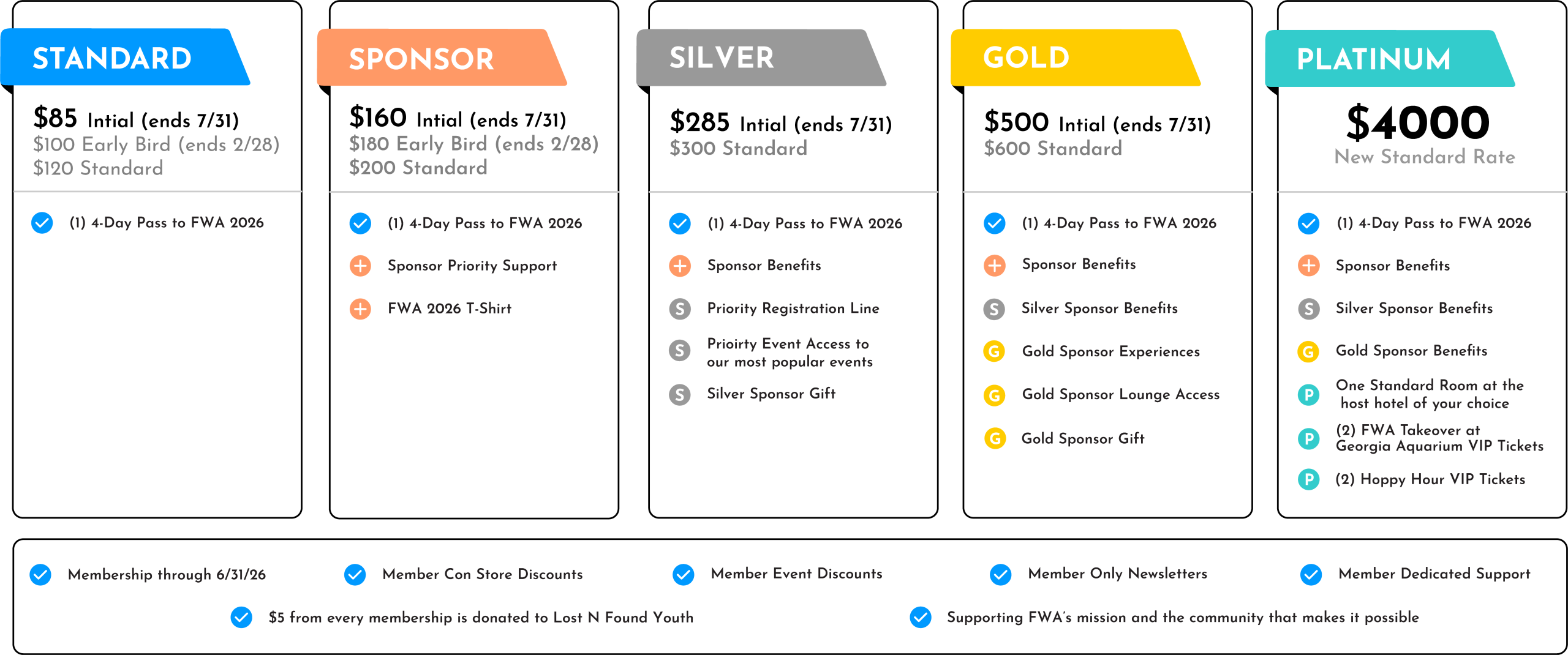1568x655 pixels.
Task: Click the G icon next to Gold Sponsor Experiences
Action: (x=994, y=352)
